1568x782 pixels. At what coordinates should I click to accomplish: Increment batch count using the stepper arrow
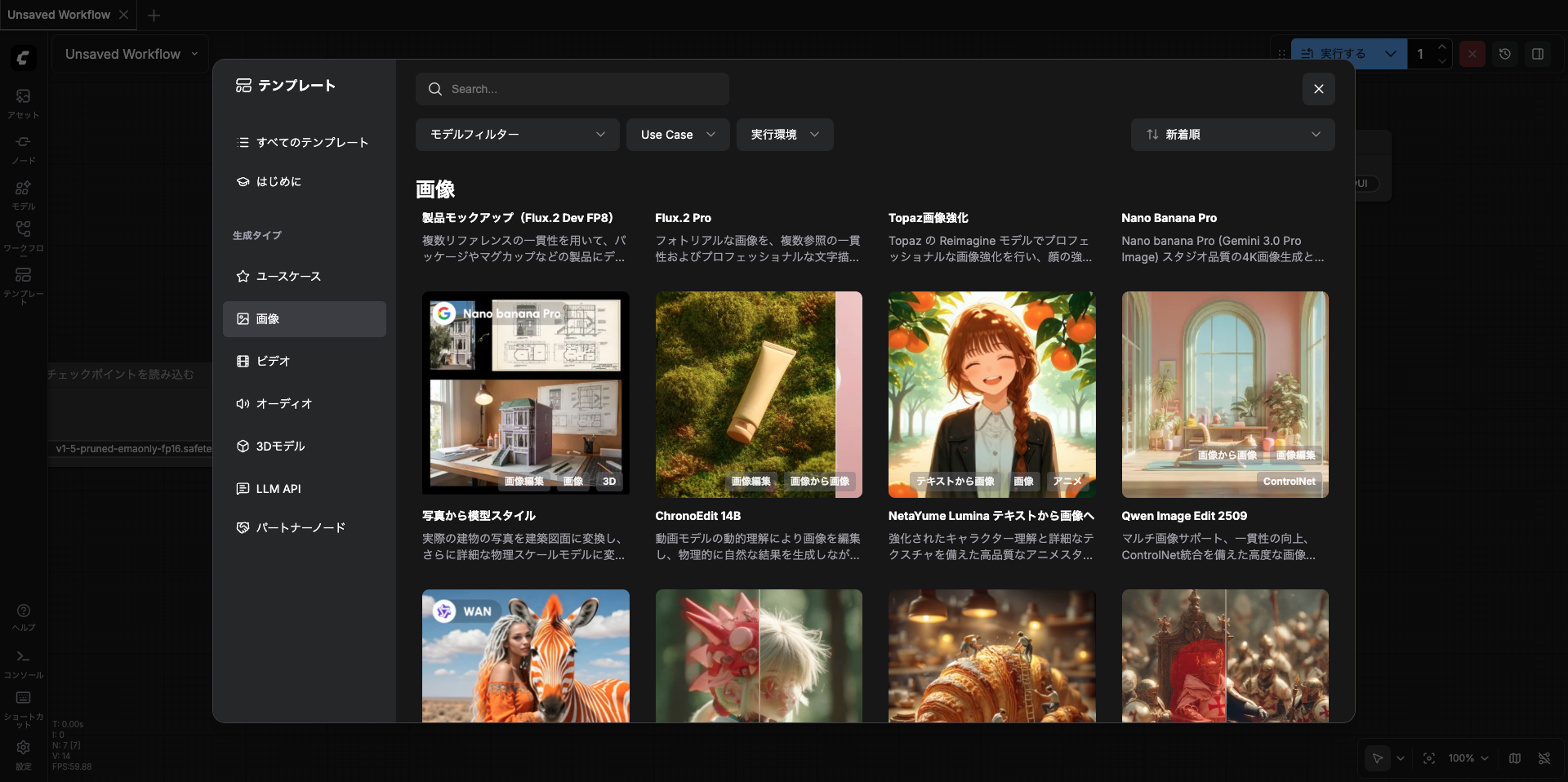(x=1442, y=47)
